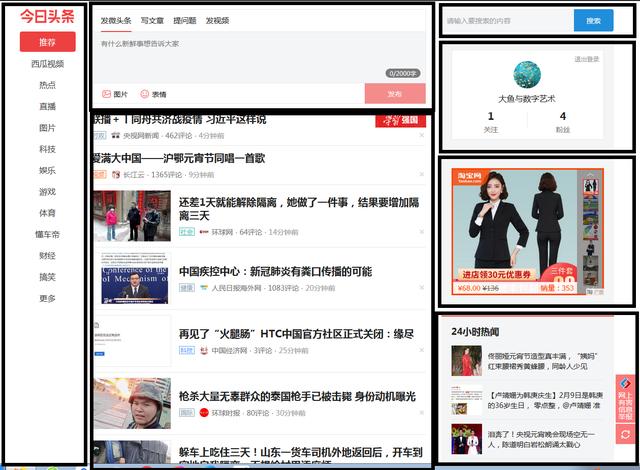Open the Taobao women's suit advertisement
Viewport: 640px width, 470px height.
[527, 231]
